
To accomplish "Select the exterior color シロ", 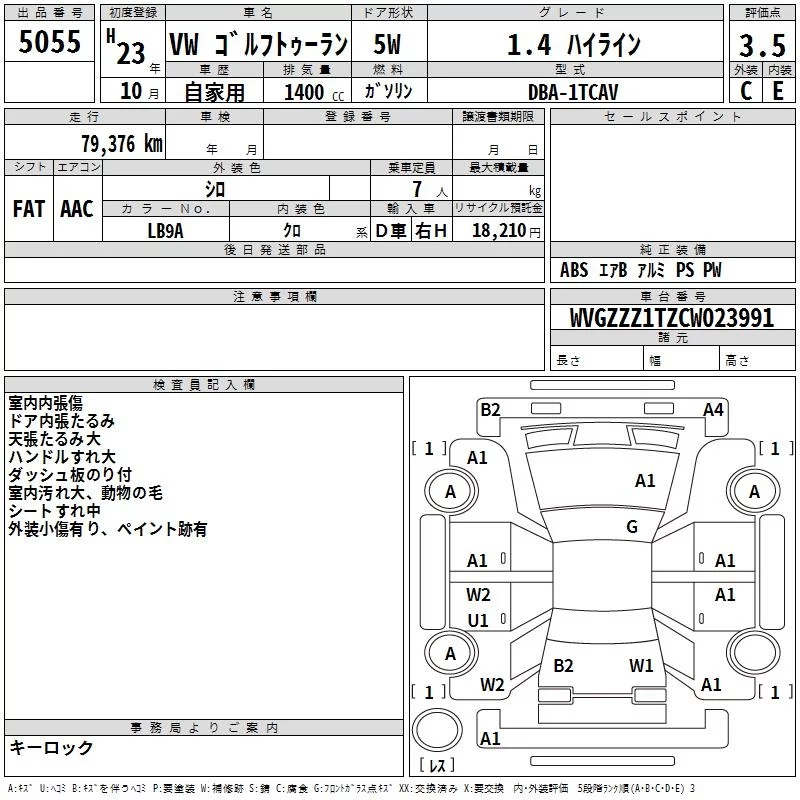I will coord(215,190).
